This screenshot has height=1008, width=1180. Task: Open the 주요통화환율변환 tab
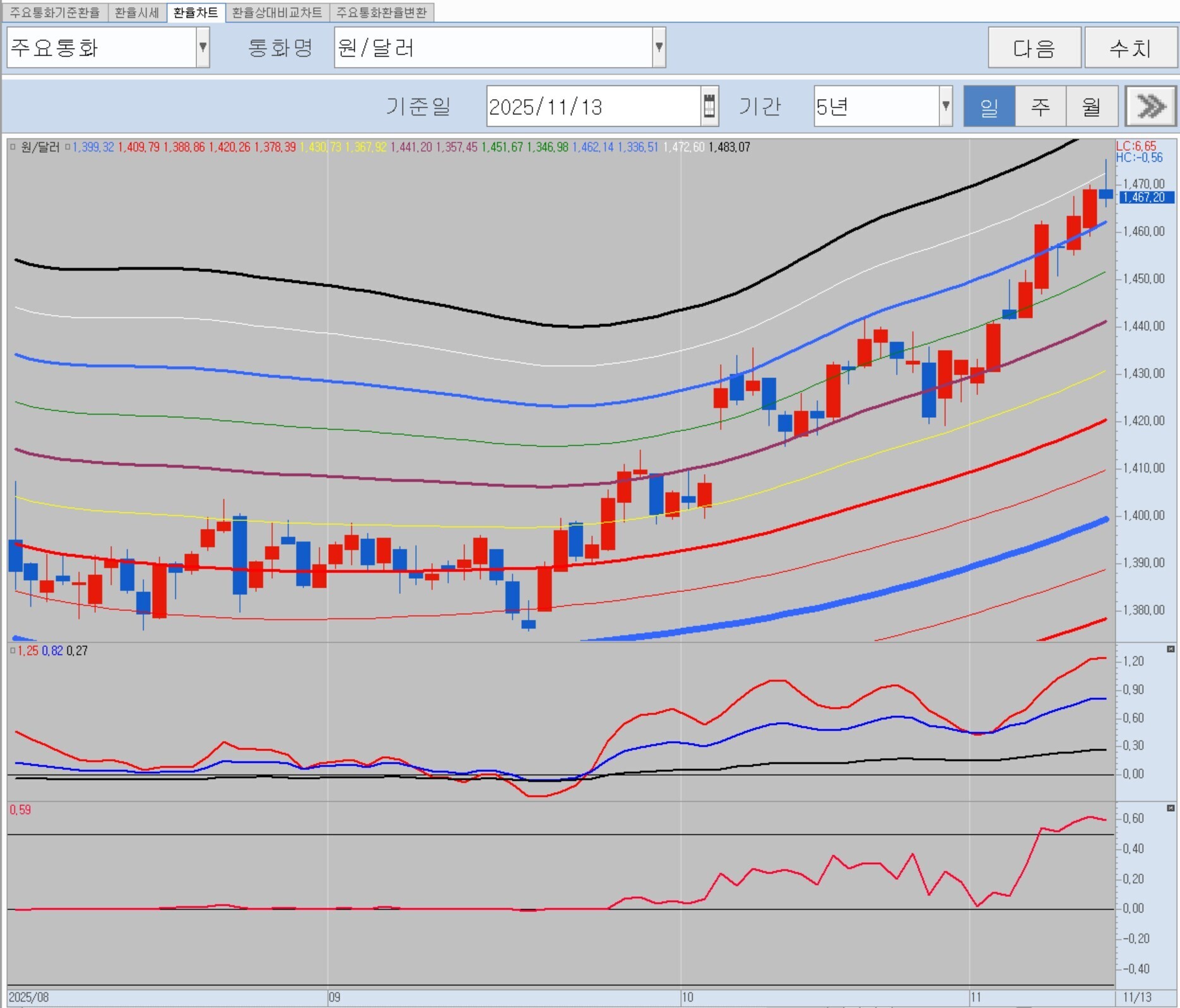point(382,13)
